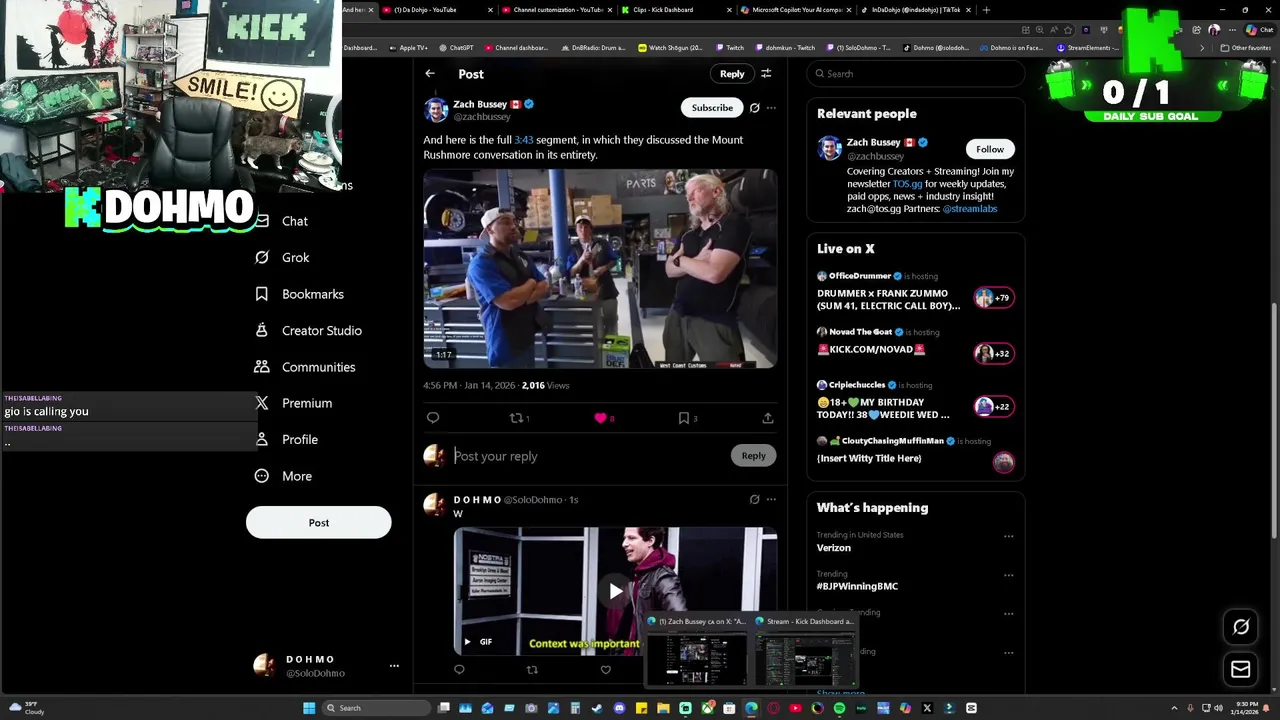Switch to InDaDohjo TikTok tab

(916, 10)
